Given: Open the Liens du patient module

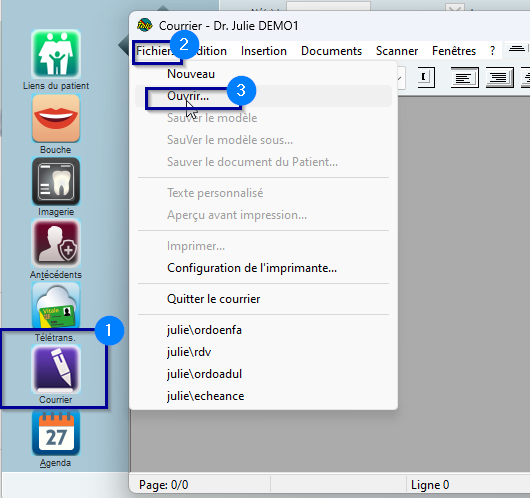Looking at the screenshot, I should pos(56,54).
